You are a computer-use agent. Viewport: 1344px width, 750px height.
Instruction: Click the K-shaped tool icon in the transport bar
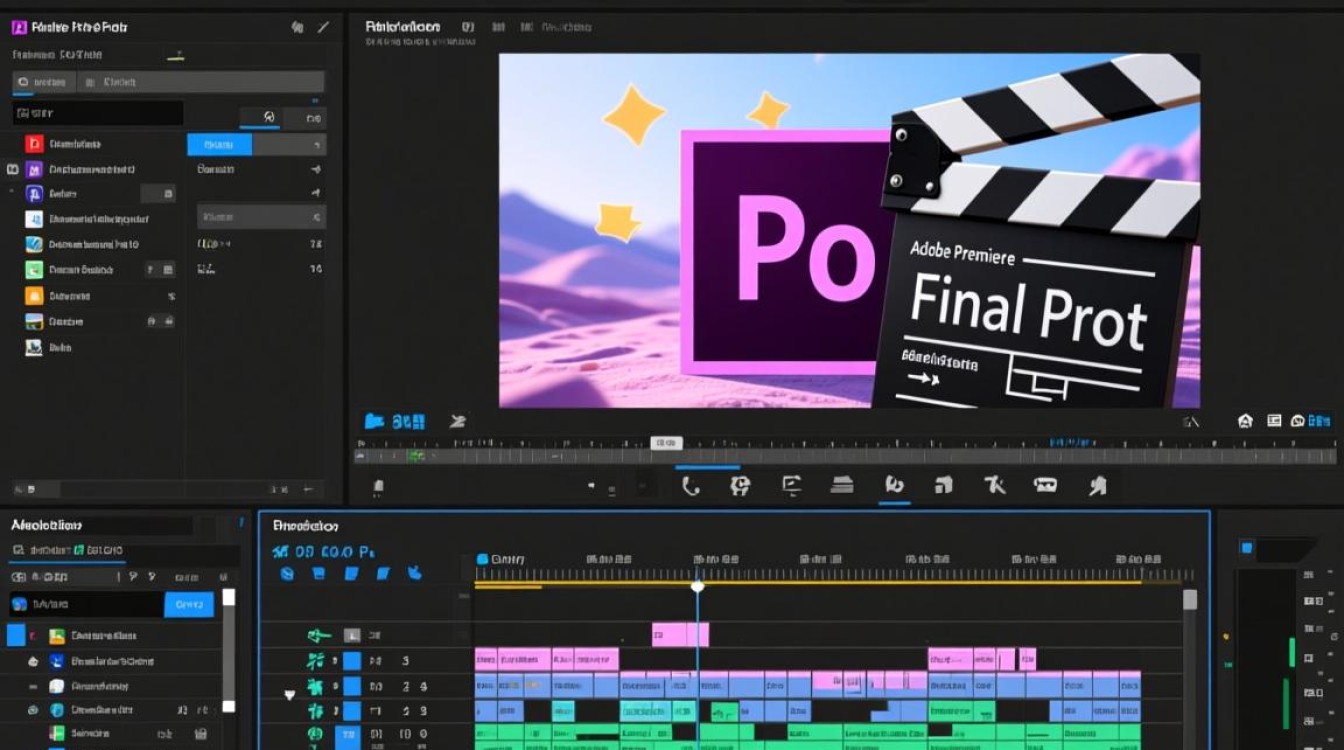point(994,486)
